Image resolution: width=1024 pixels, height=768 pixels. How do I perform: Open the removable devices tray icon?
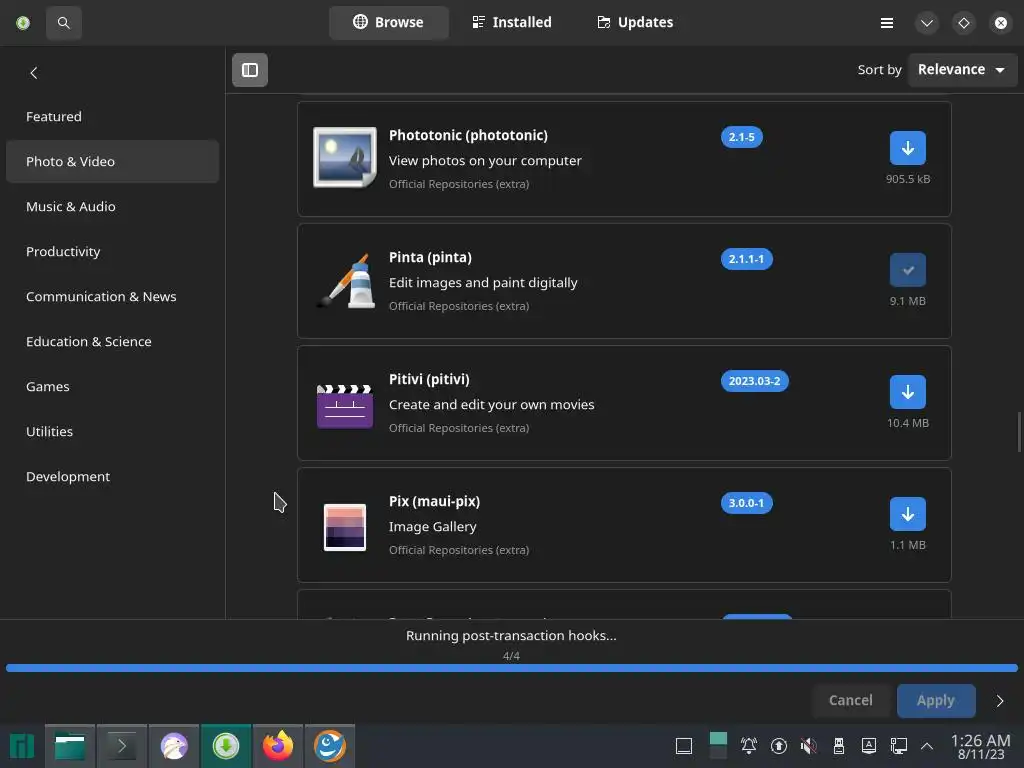pyautogui.click(x=839, y=746)
